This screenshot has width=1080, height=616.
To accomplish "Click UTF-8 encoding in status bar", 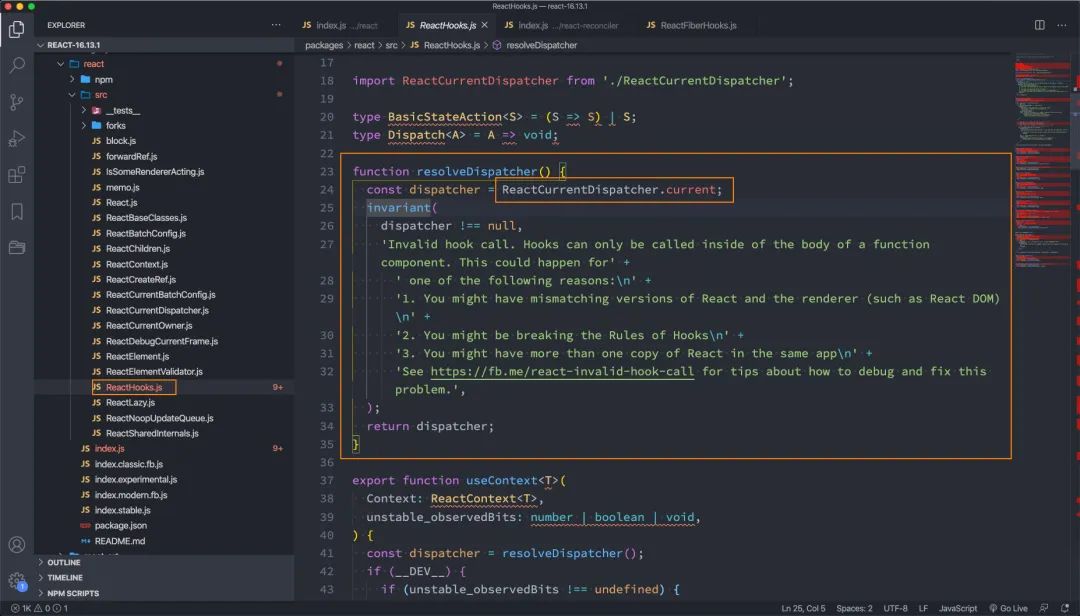I will (895, 608).
